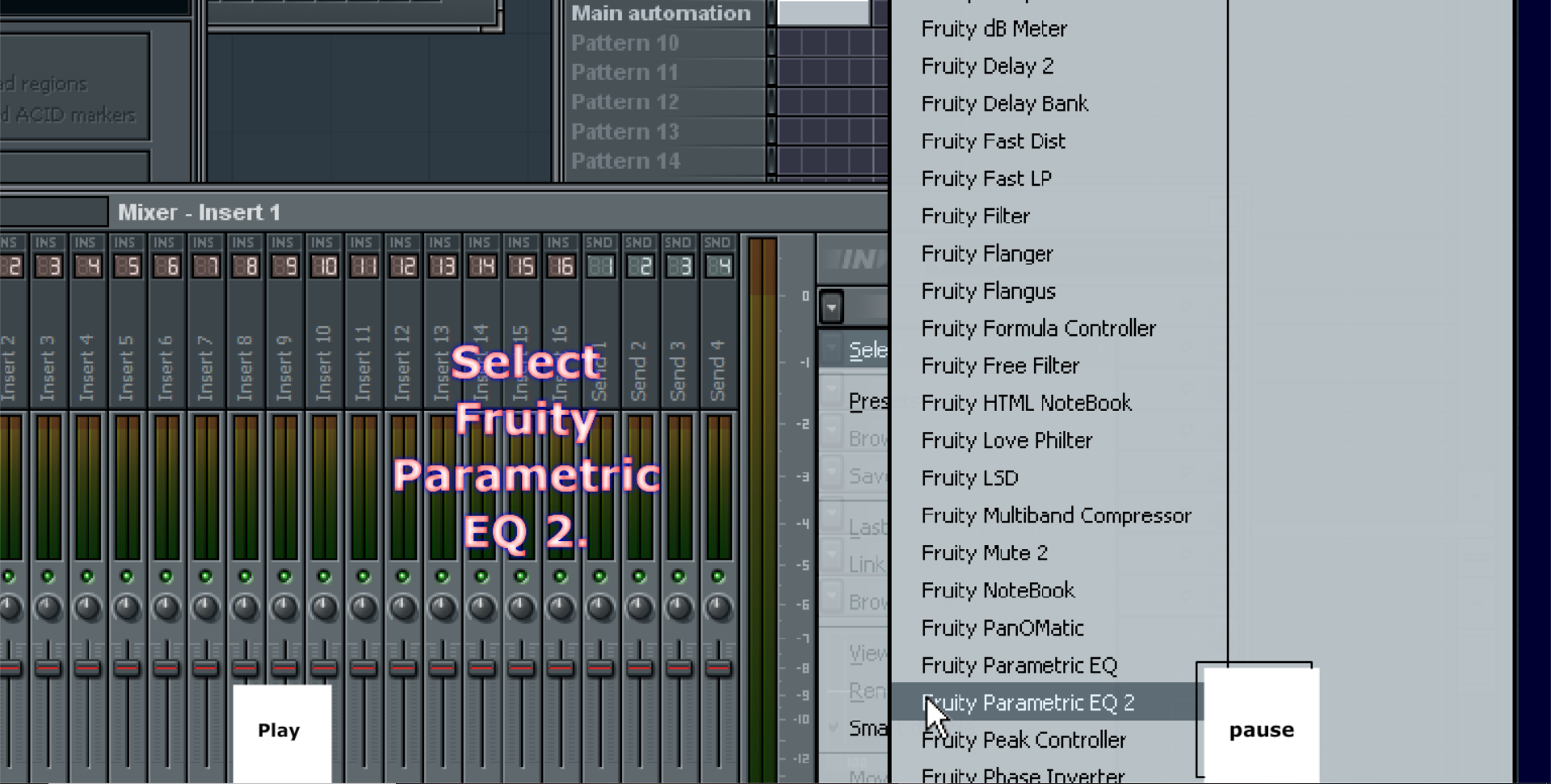This screenshot has width=1551, height=784.
Task: Click the pan knob on Insert 4
Action: click(87, 608)
